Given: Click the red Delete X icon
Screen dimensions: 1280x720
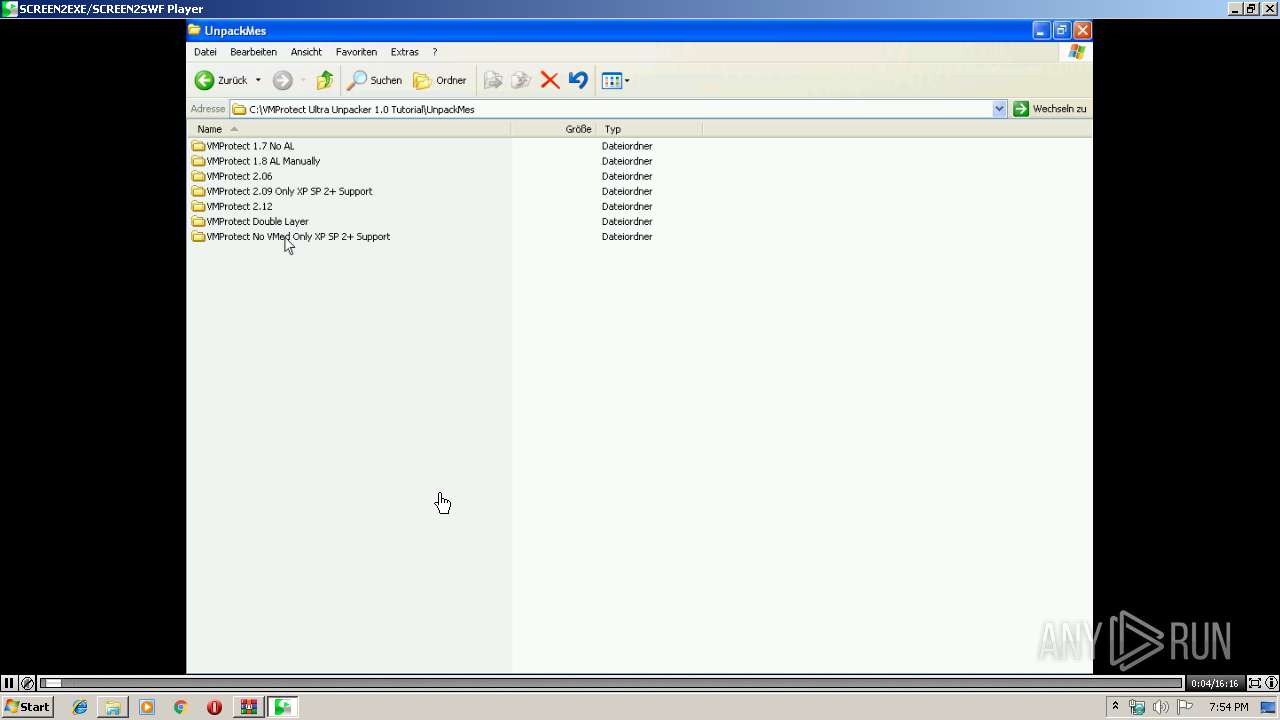Looking at the screenshot, I should point(549,80).
